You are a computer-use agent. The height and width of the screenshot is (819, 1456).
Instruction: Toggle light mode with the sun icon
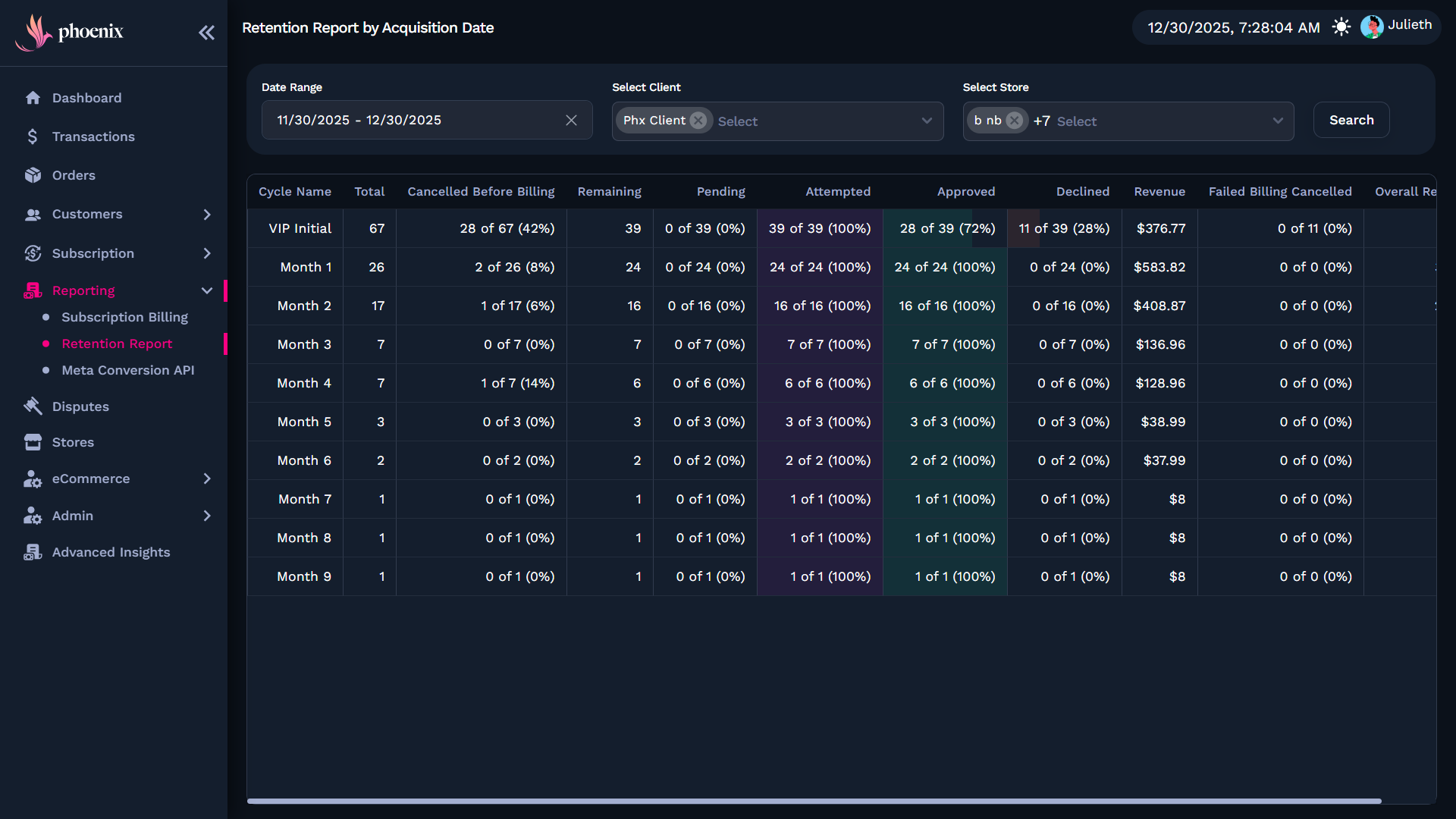coord(1341,27)
